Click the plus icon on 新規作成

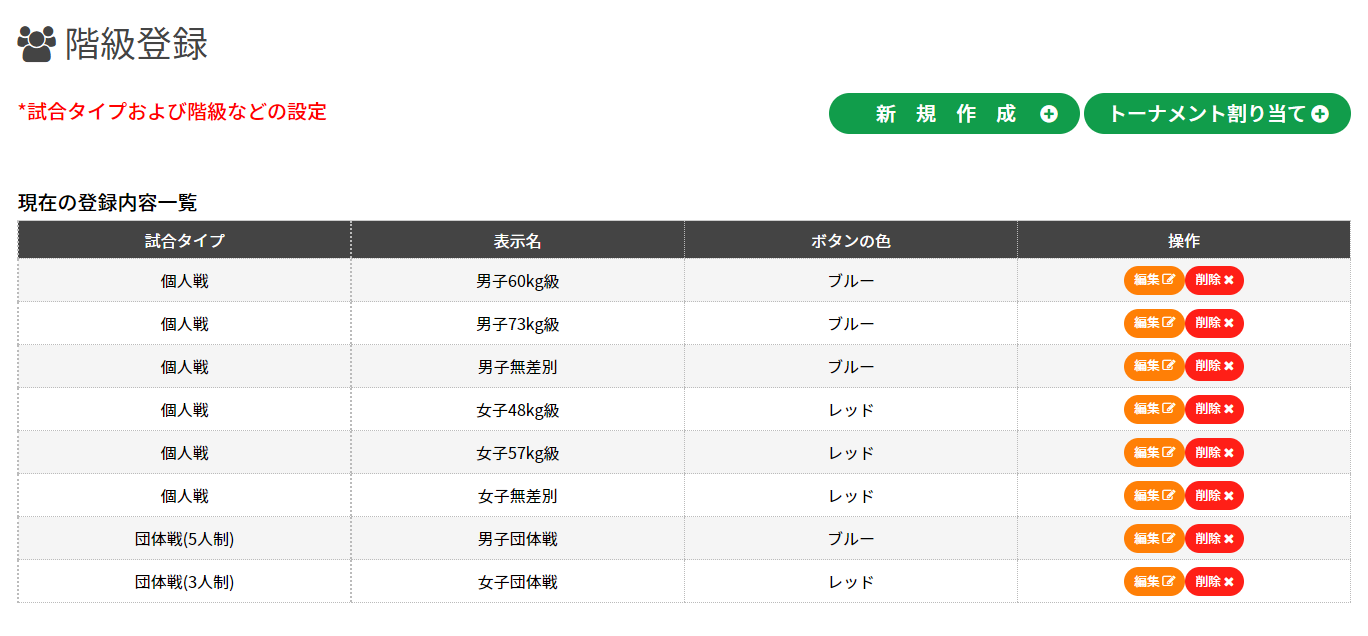(1048, 114)
